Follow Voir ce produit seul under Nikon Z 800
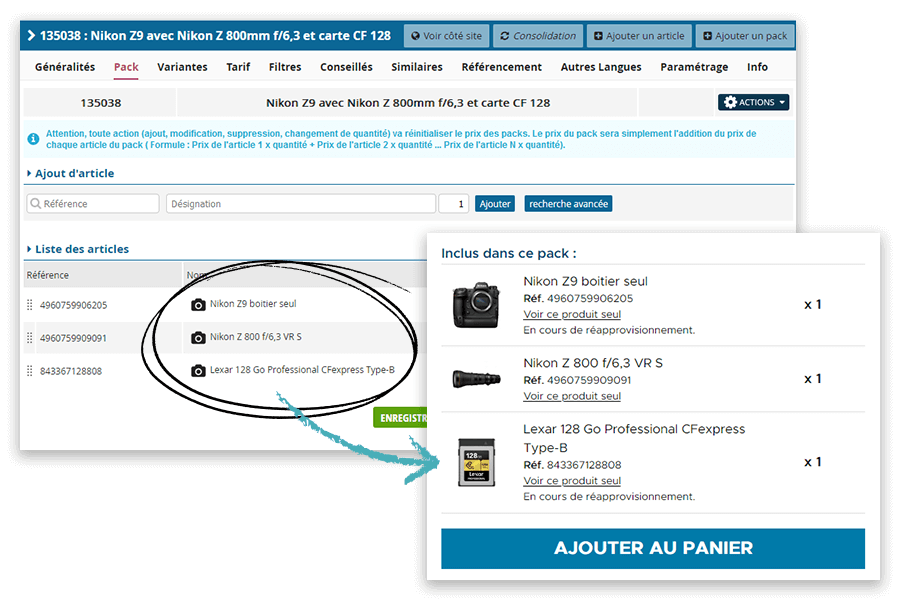The width and height of the screenshot is (900, 600). tap(572, 396)
